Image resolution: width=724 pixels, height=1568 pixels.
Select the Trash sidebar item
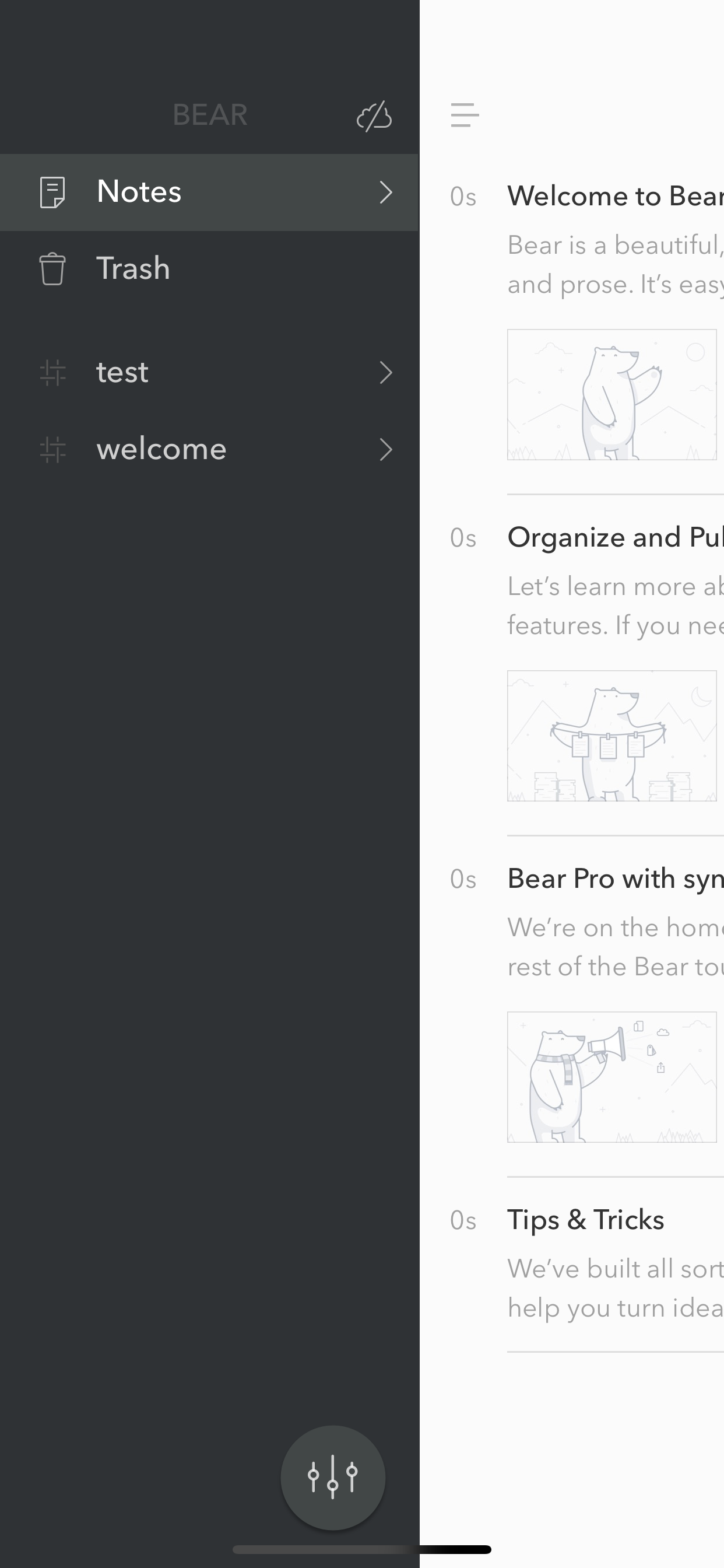coord(209,269)
